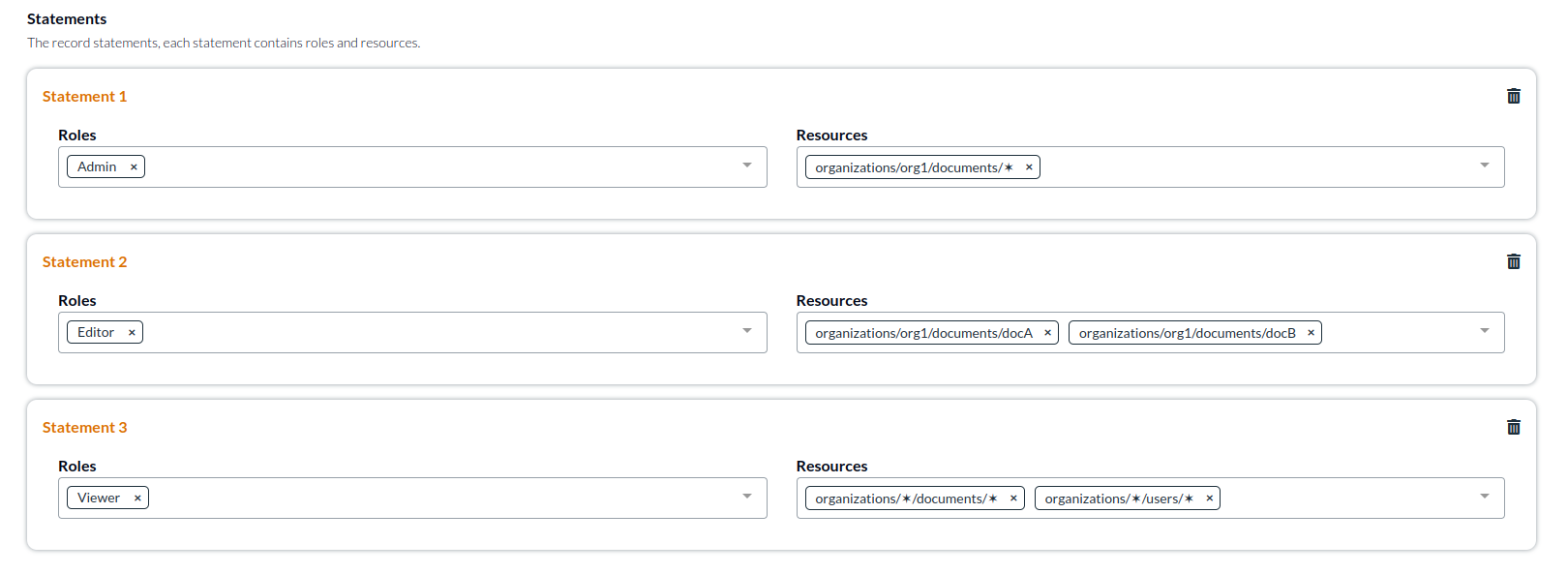Open the Resources dropdown in Statement 1
This screenshot has height=574, width=1568.
(x=1485, y=166)
